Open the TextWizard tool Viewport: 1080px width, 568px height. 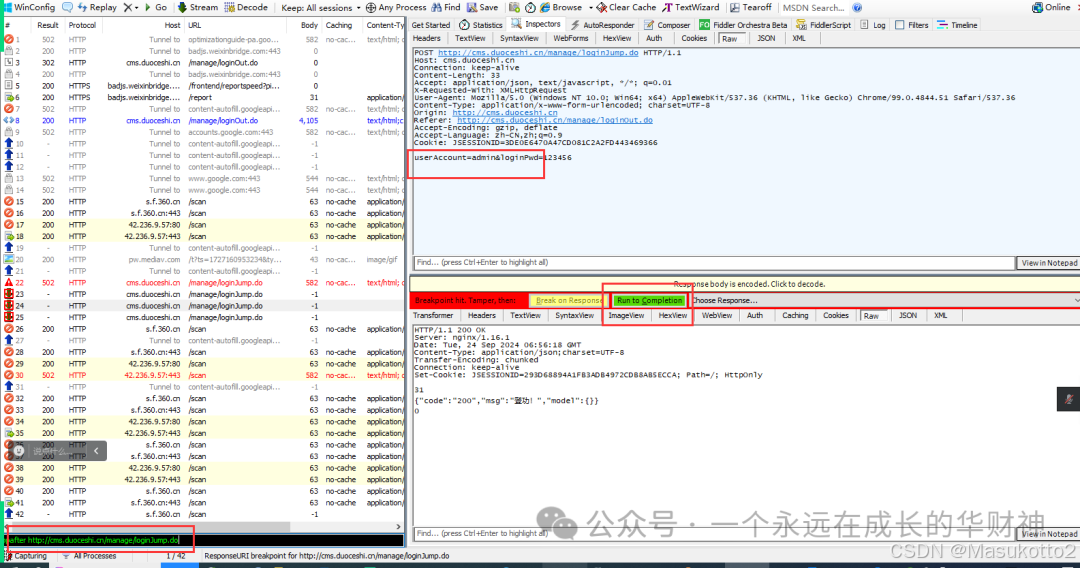(x=691, y=7)
